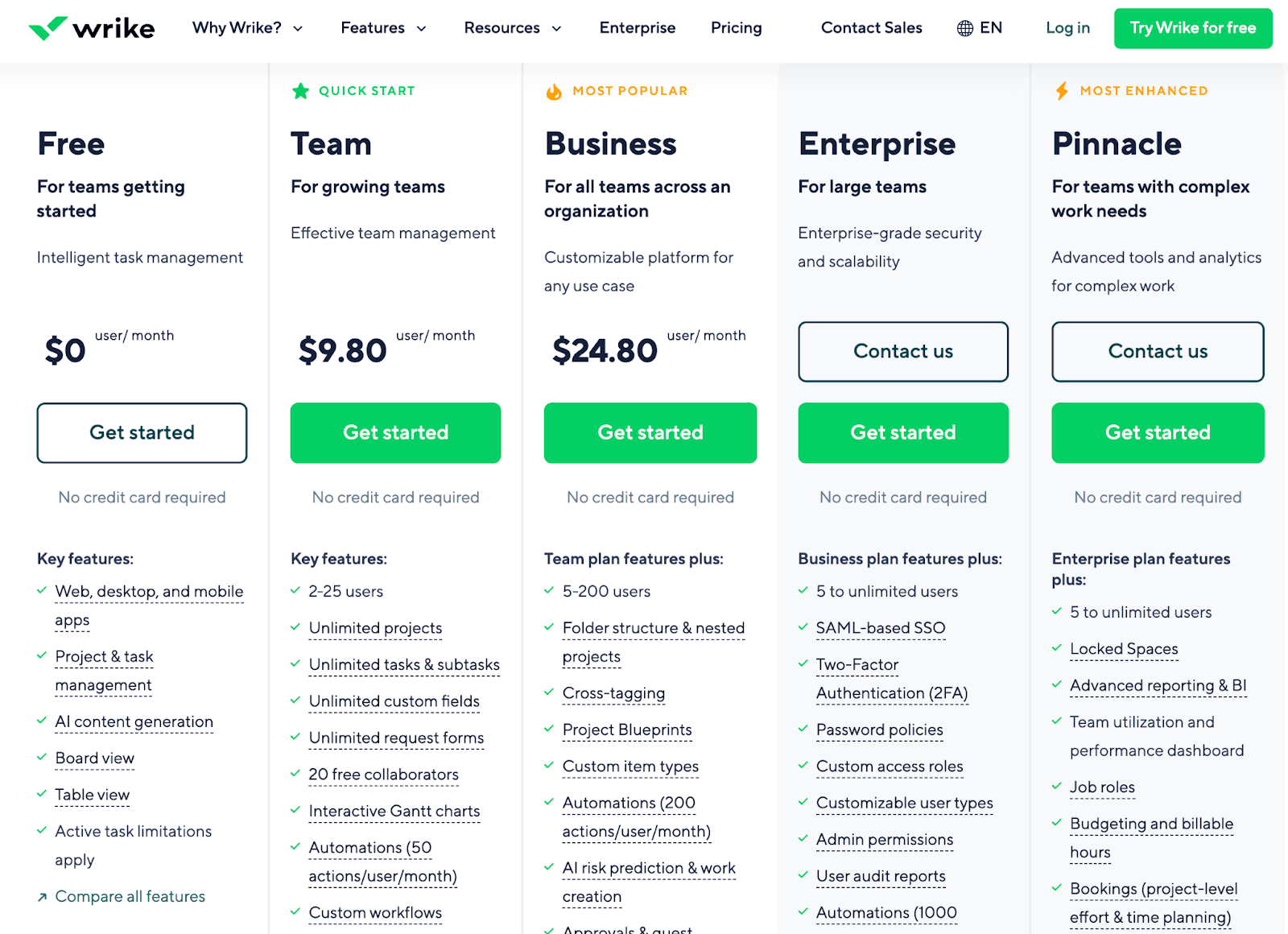Click the Most Enhanced lightning bolt icon
This screenshot has height=934, width=1288.
point(1062,91)
